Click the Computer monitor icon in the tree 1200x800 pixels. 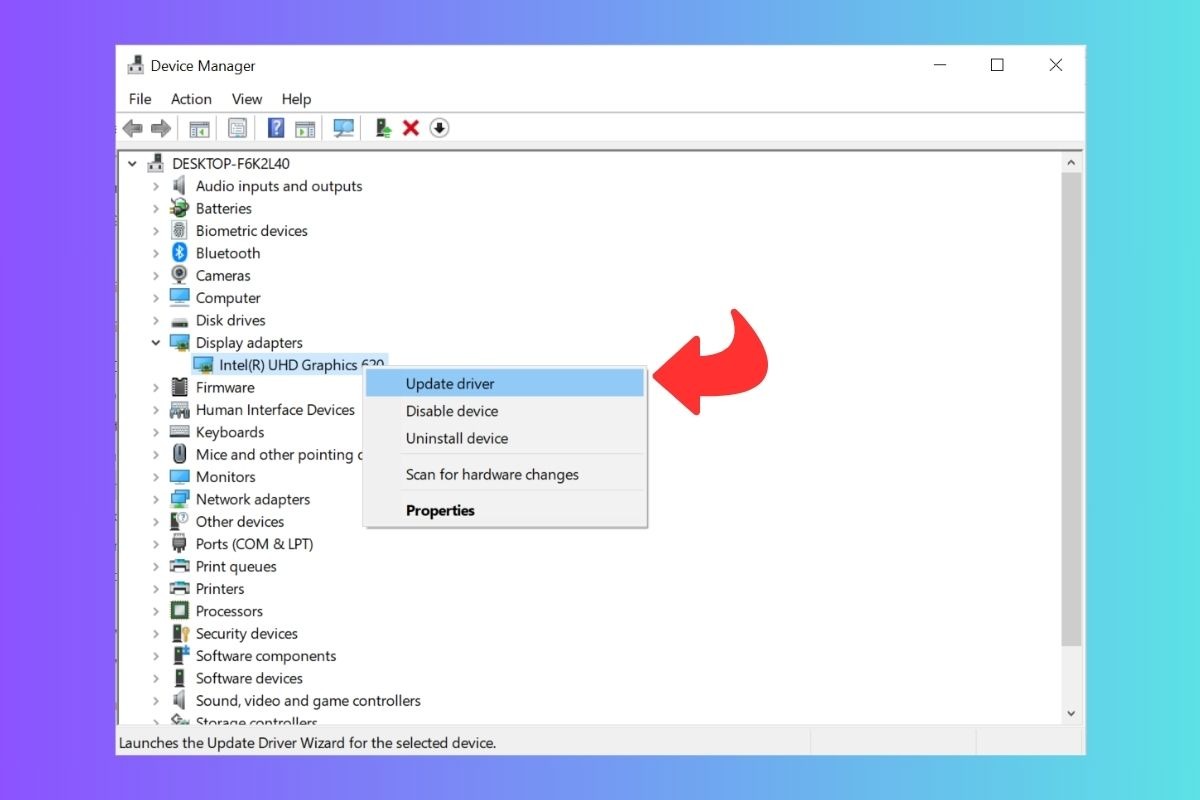click(x=180, y=298)
